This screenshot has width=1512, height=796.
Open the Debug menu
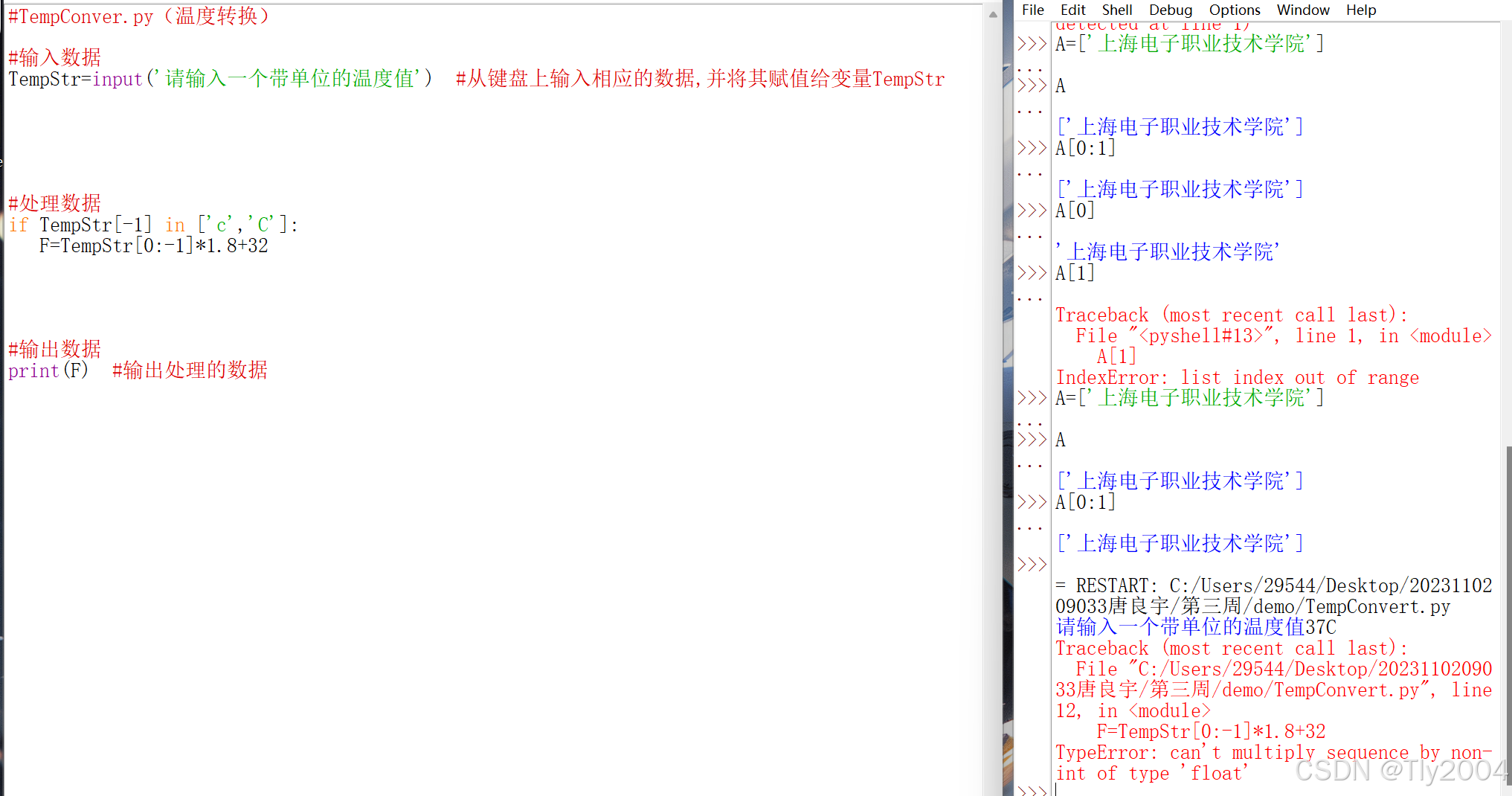click(1171, 10)
